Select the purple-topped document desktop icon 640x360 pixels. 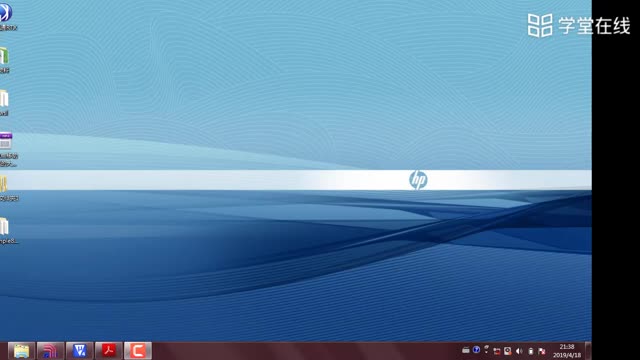tap(6, 141)
